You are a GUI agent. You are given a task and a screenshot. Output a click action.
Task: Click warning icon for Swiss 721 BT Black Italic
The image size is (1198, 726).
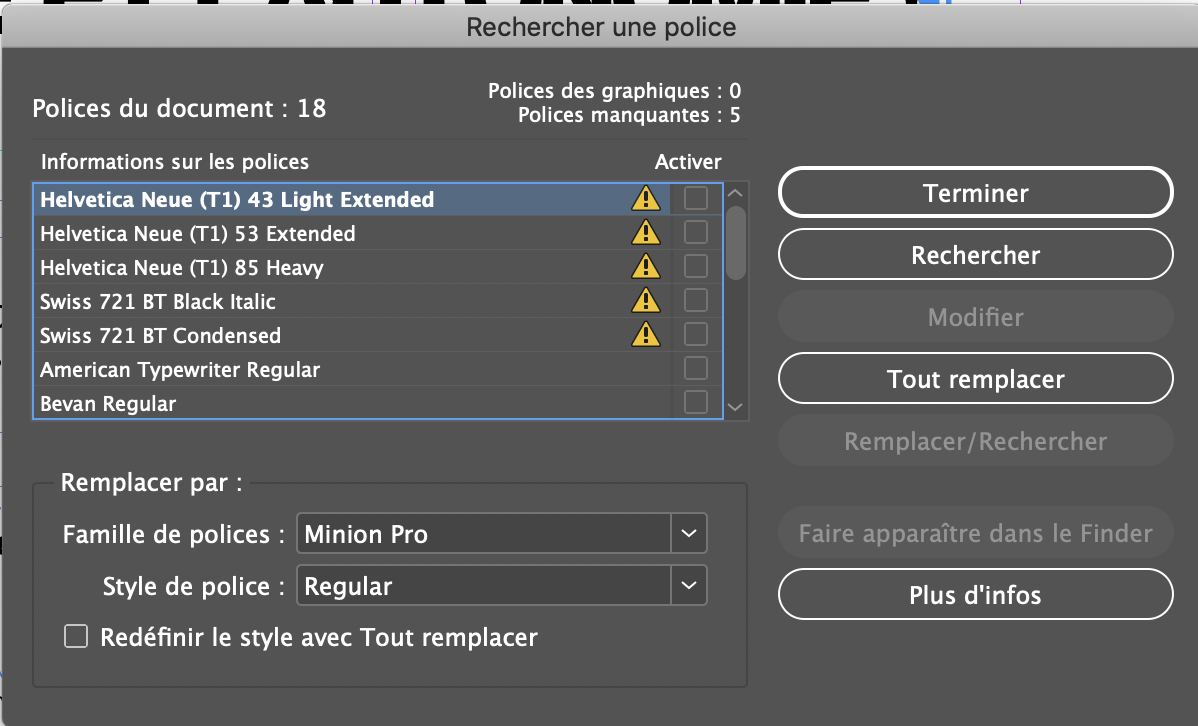click(x=645, y=300)
